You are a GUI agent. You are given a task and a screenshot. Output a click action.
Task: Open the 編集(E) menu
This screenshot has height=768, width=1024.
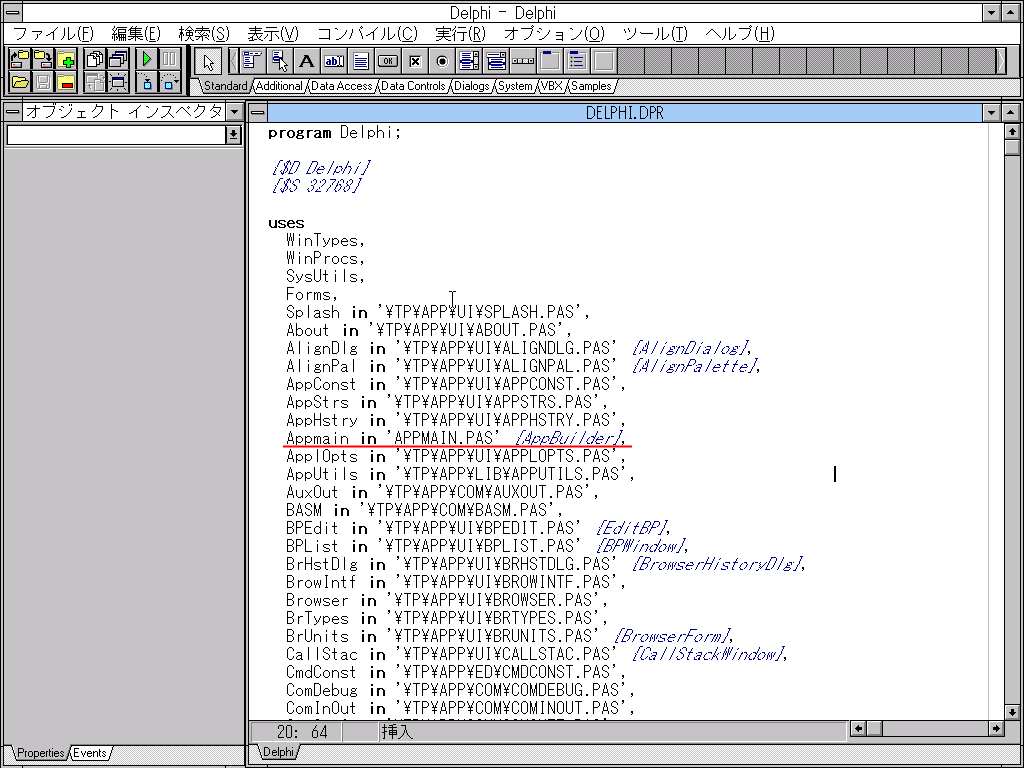[136, 34]
